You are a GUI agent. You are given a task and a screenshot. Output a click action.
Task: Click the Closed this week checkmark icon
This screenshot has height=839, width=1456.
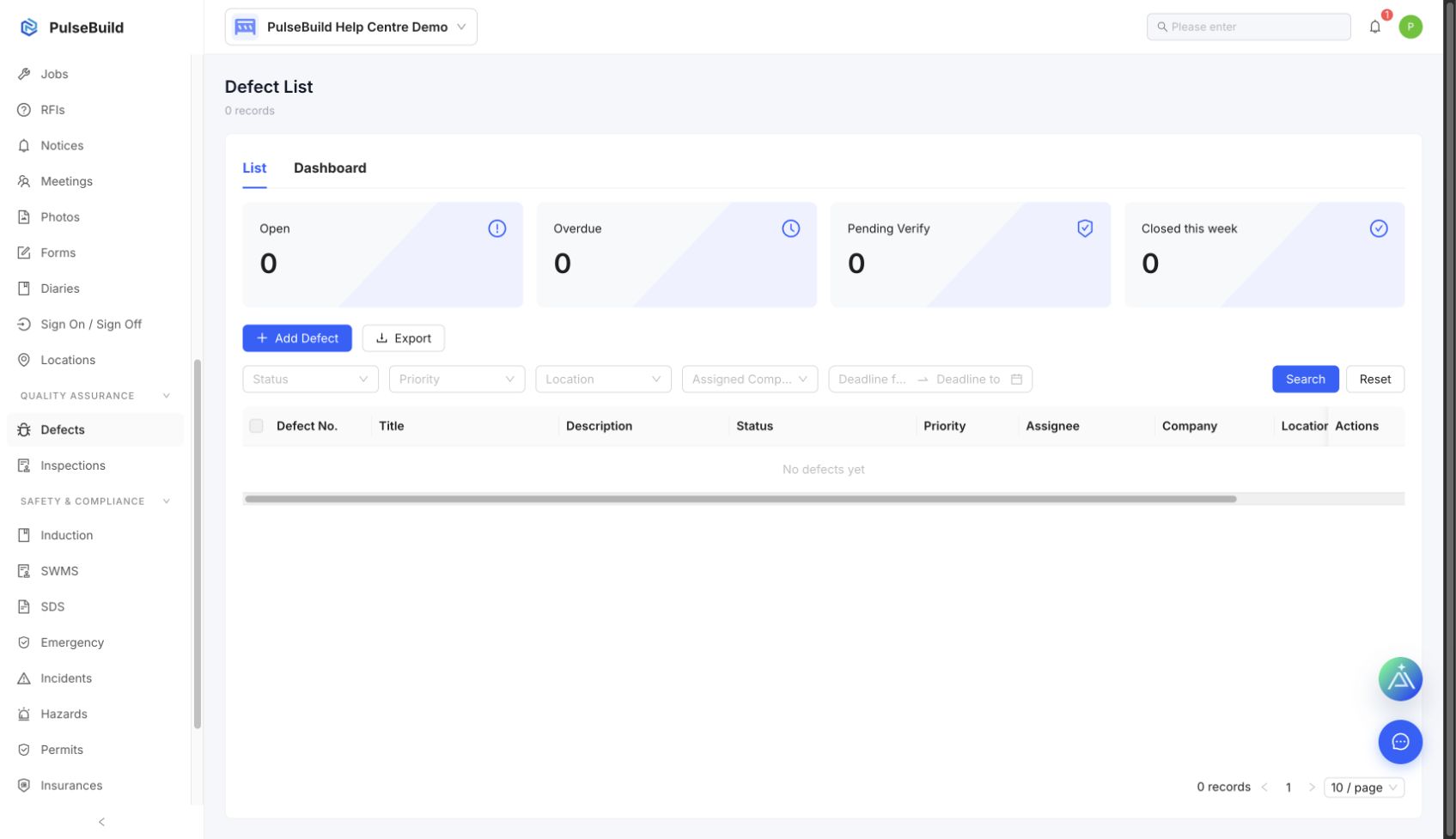(x=1379, y=228)
